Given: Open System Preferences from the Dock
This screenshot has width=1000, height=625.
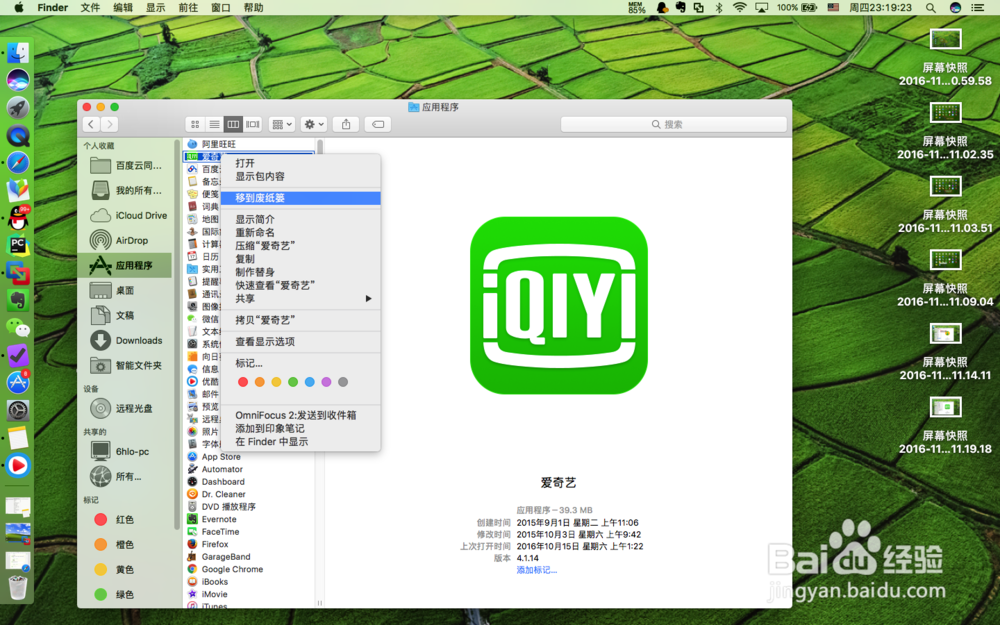Looking at the screenshot, I should (20, 410).
